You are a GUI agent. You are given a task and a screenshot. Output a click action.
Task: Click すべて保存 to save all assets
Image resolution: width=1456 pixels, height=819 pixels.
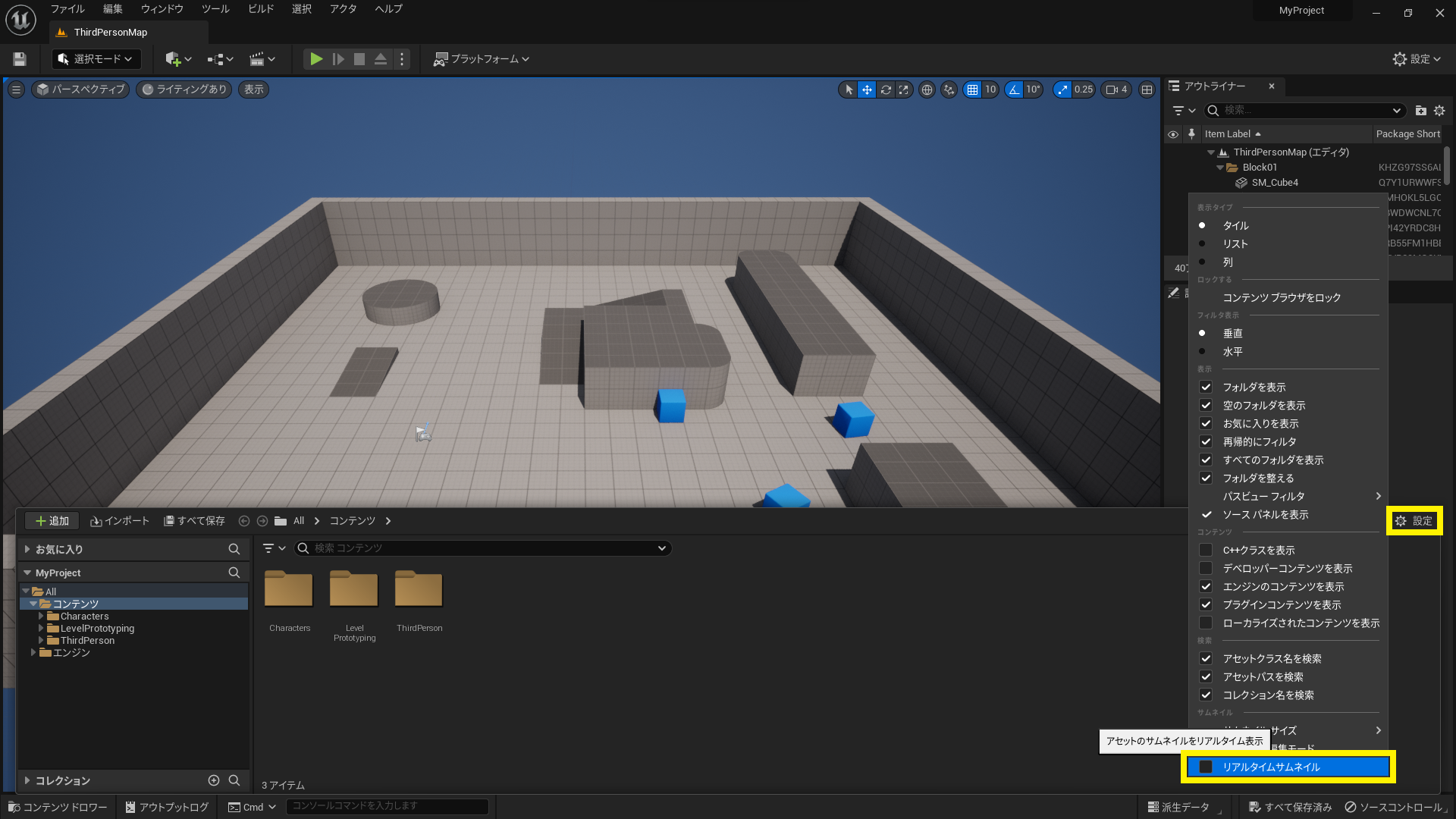pos(194,521)
